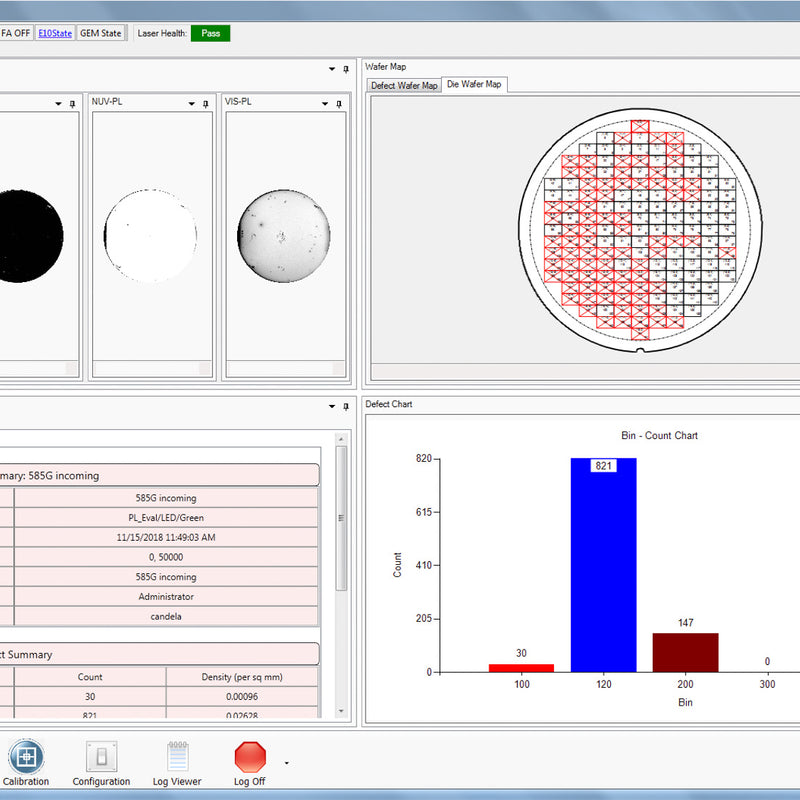
Task: Toggle auto-hide pin above the summary table
Action: (x=345, y=406)
